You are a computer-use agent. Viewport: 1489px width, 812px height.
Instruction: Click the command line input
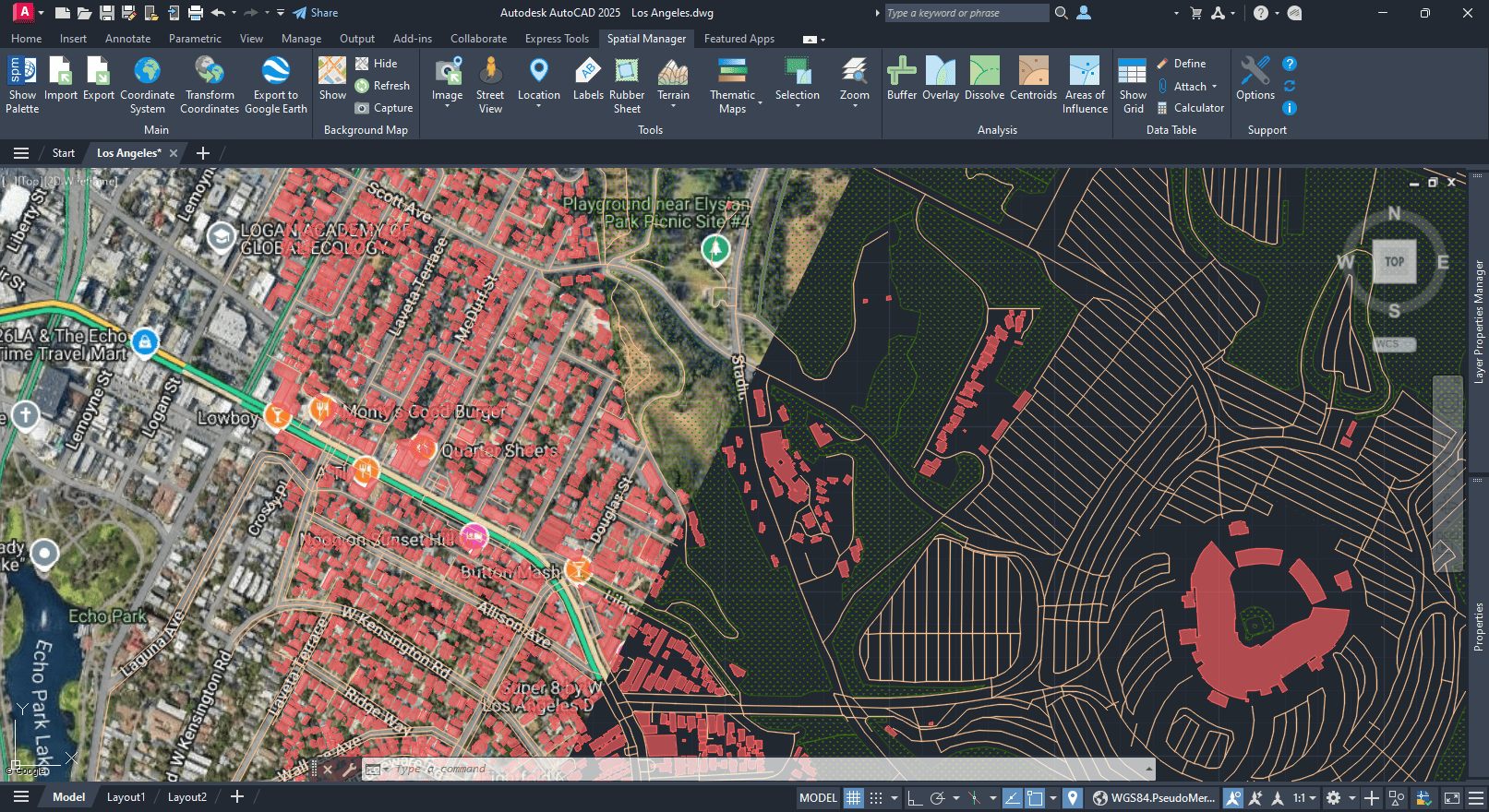tap(766, 769)
